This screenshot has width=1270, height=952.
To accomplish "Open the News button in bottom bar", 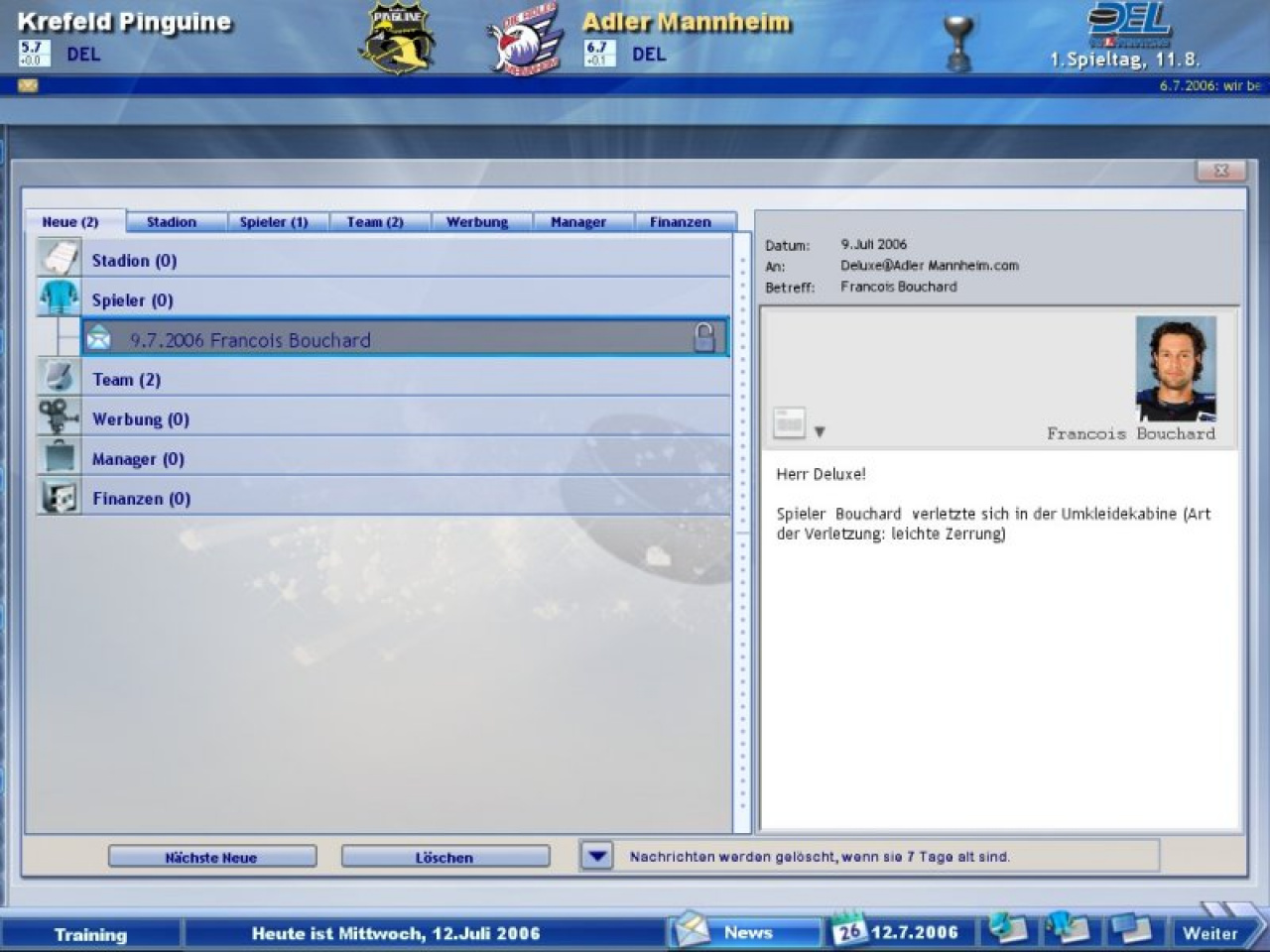I will point(746,931).
